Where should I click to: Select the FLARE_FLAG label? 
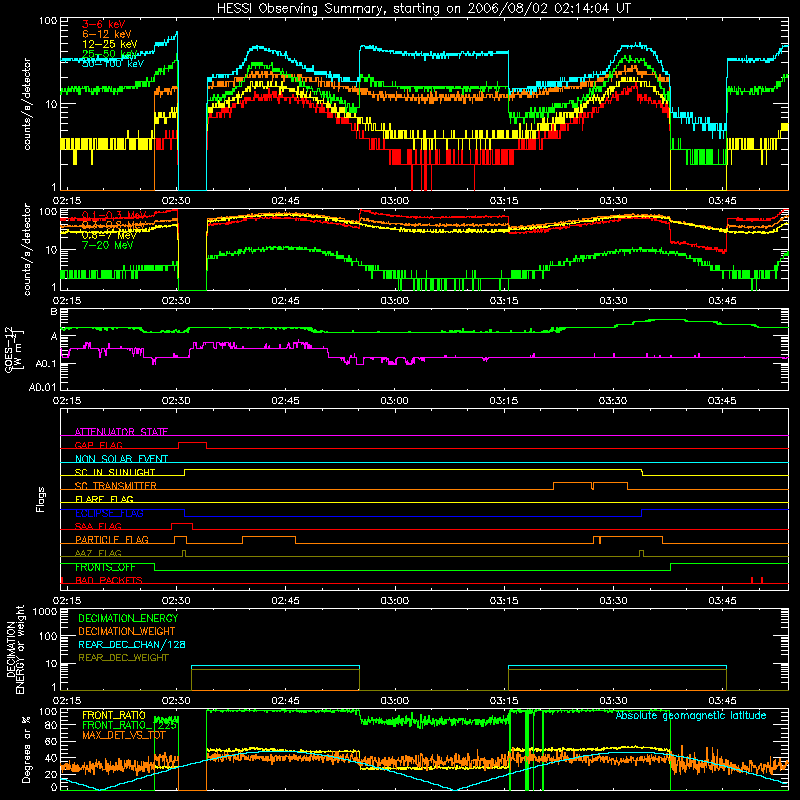click(104, 499)
